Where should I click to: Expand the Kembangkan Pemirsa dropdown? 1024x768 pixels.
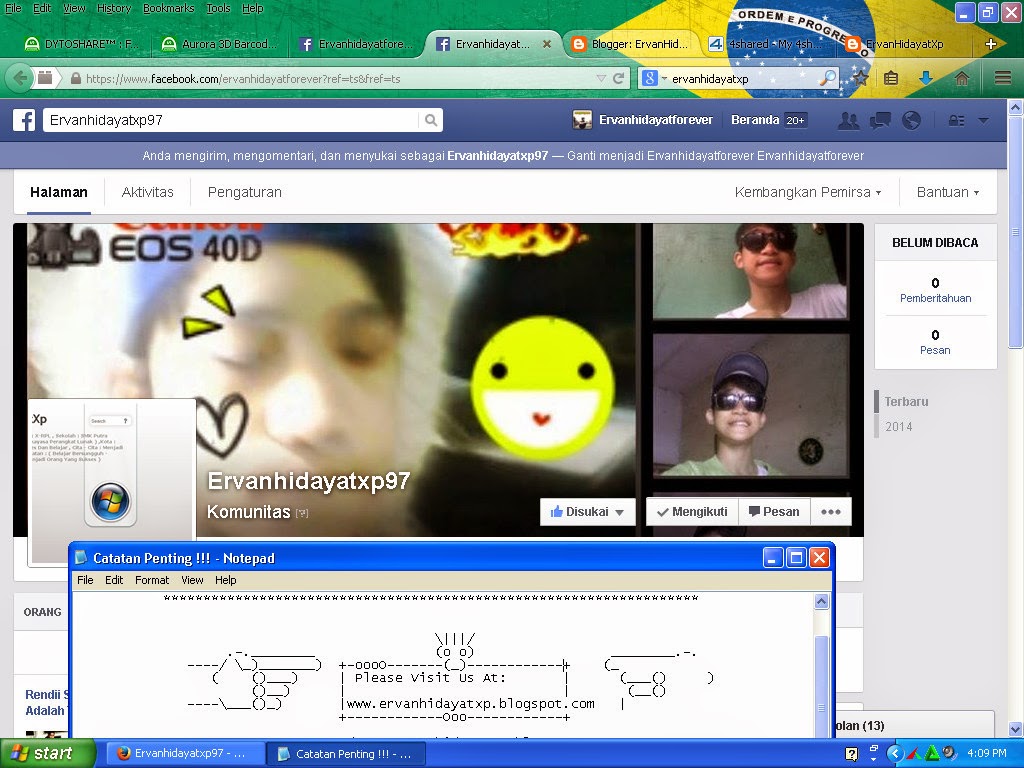808,192
